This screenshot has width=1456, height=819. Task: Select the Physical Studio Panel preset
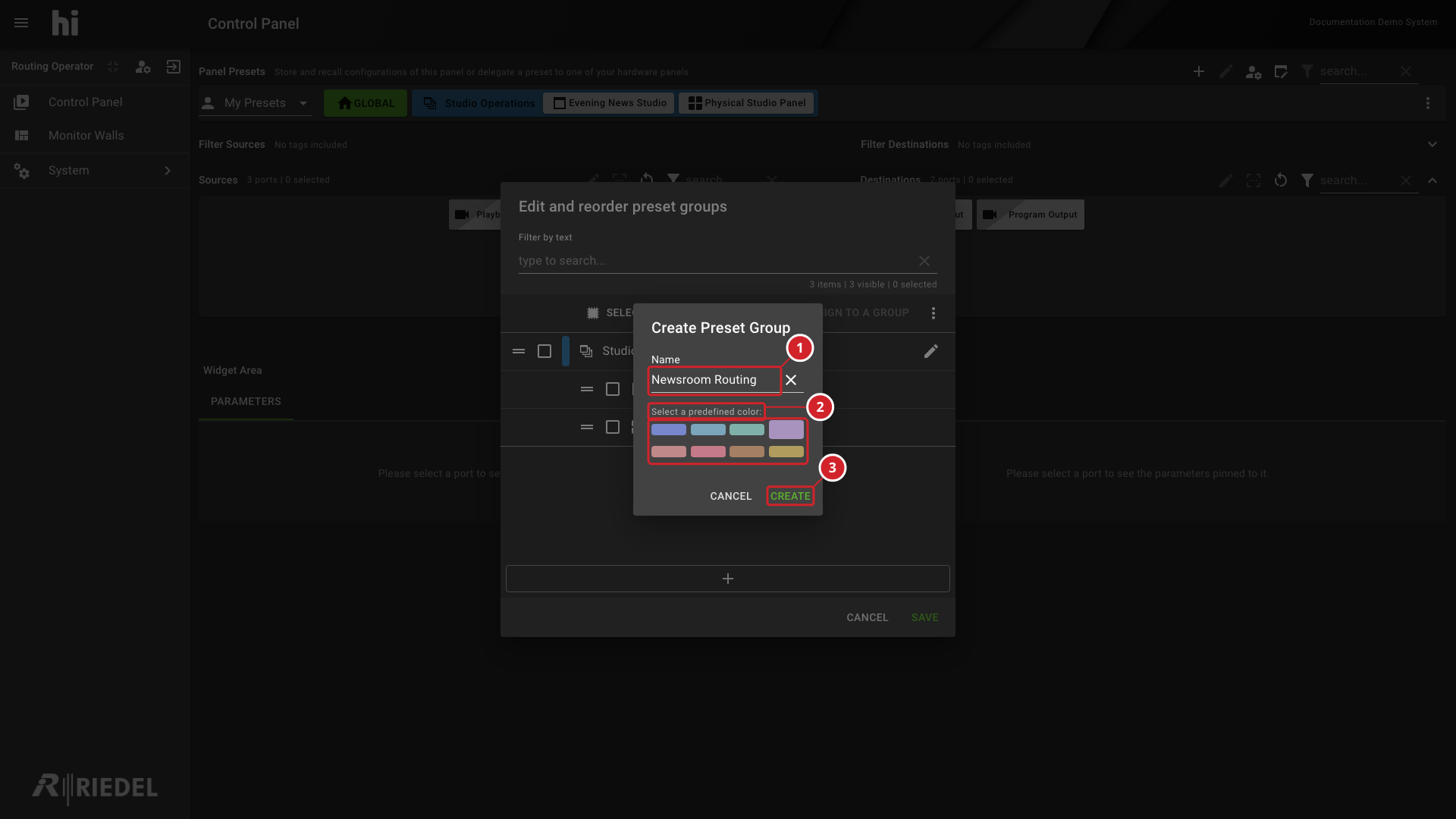746,103
